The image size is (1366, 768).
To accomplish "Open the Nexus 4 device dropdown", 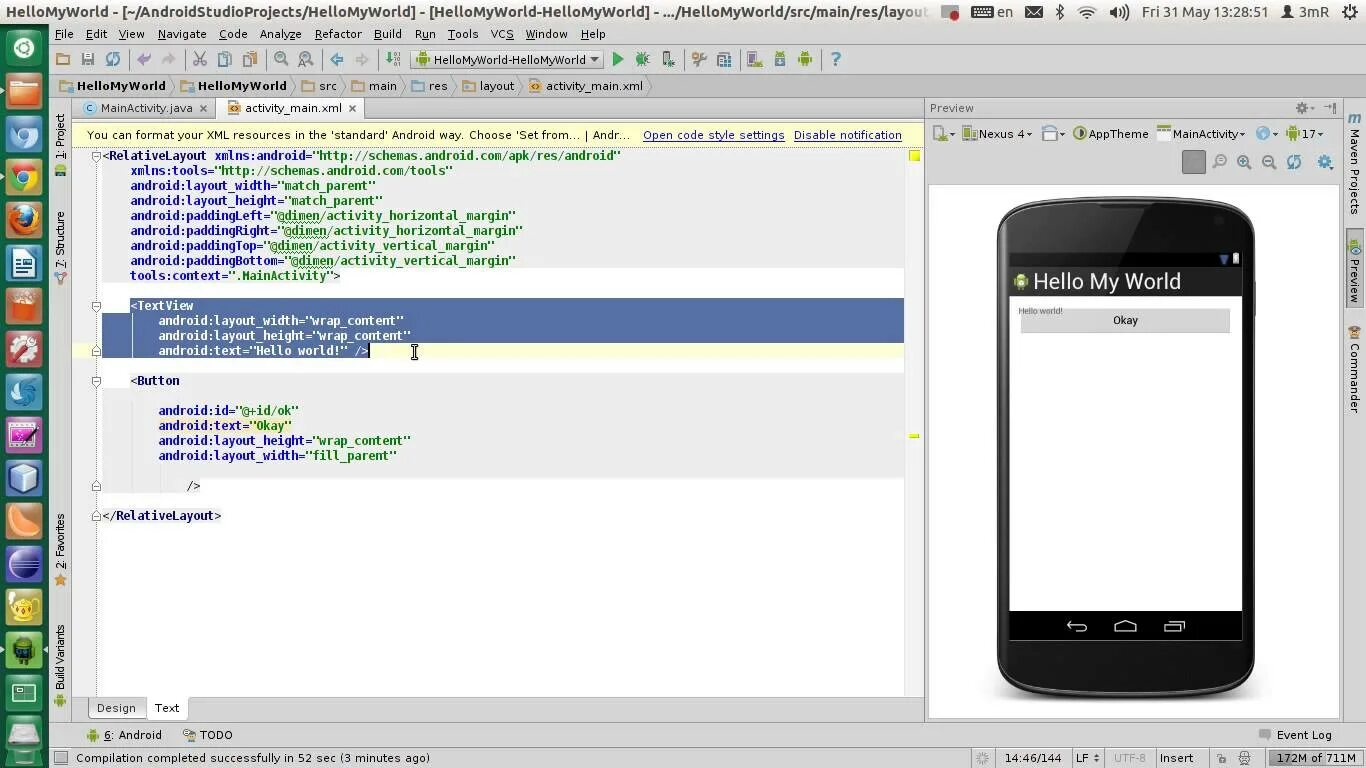I will tap(995, 133).
